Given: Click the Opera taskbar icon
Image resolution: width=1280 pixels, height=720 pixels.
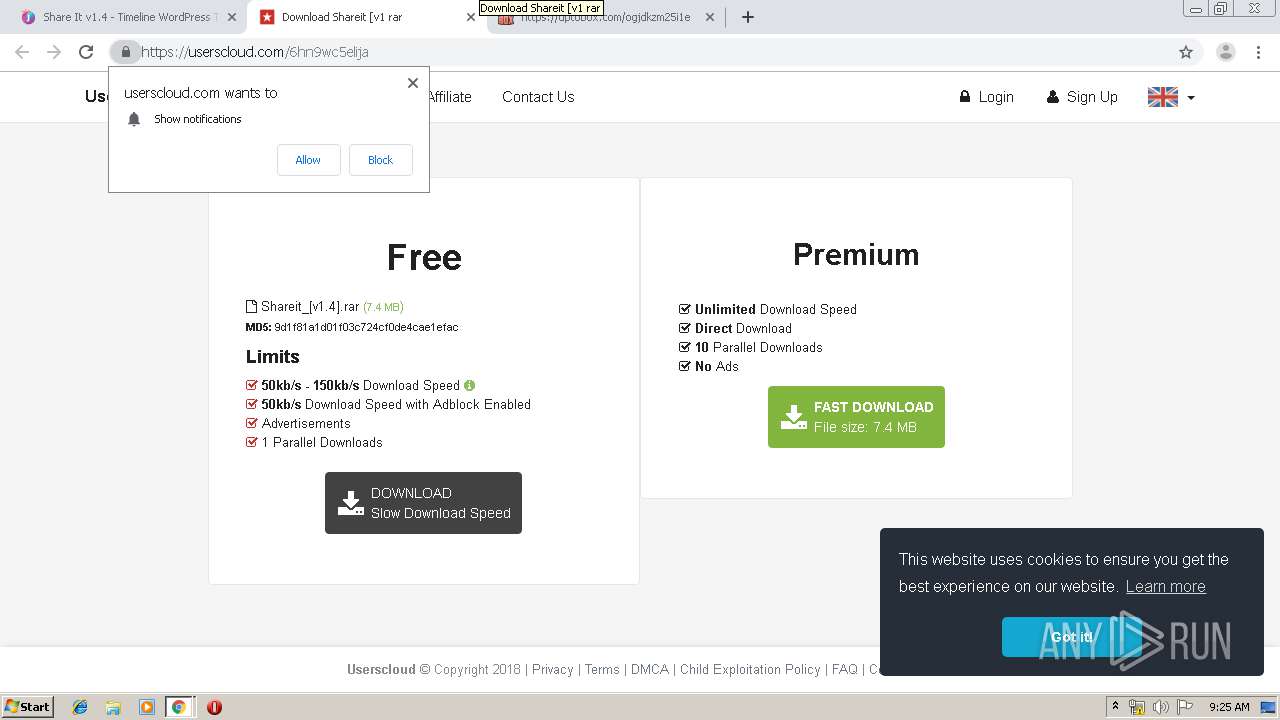Looking at the screenshot, I should coord(214,707).
